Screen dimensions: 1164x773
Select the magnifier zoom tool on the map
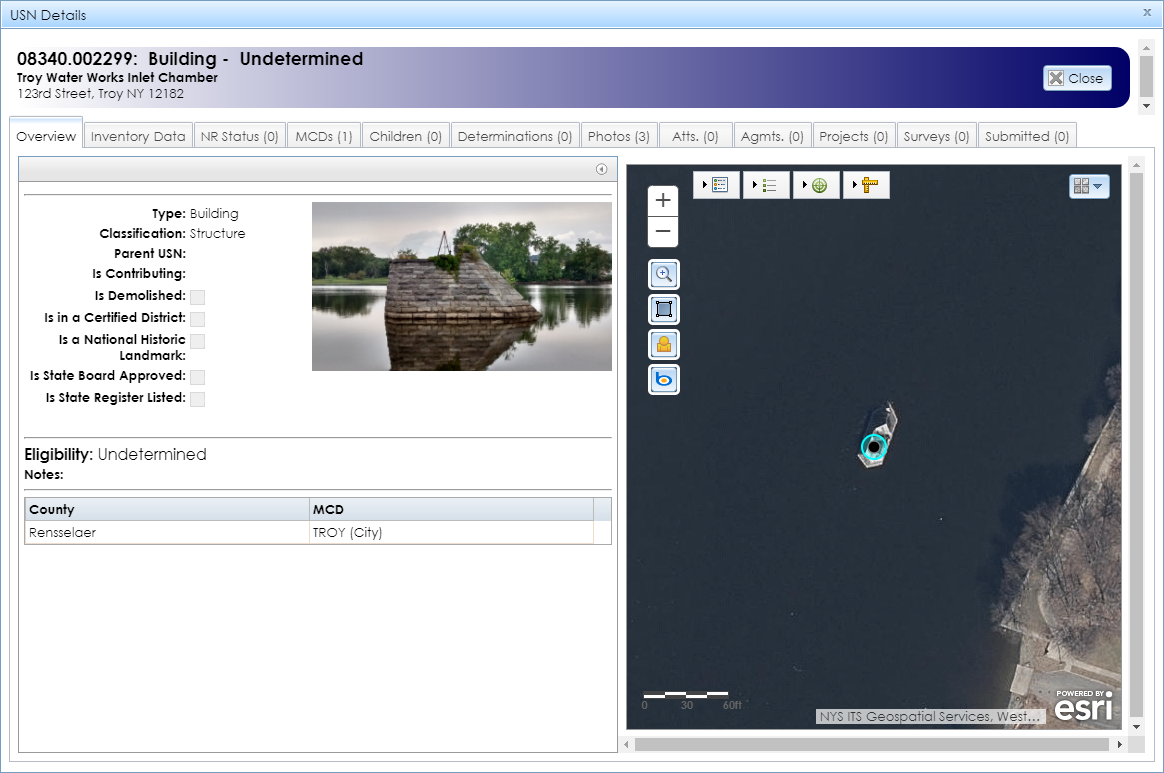[x=663, y=273]
